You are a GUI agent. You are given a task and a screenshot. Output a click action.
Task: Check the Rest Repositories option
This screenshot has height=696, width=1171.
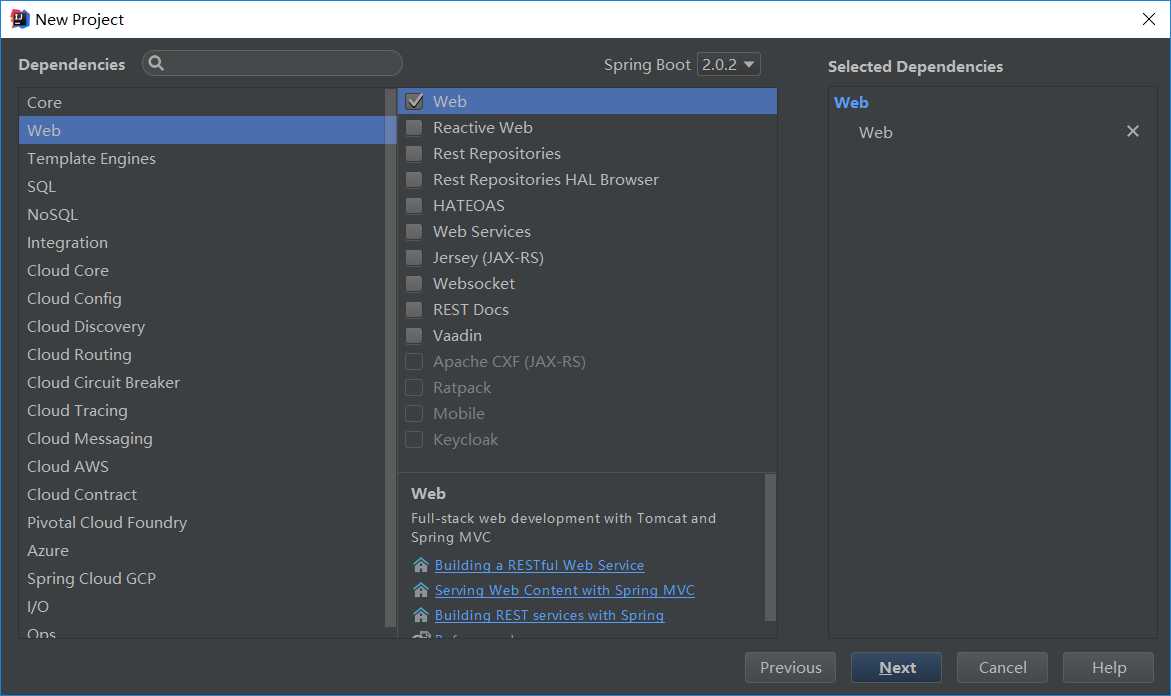click(414, 154)
